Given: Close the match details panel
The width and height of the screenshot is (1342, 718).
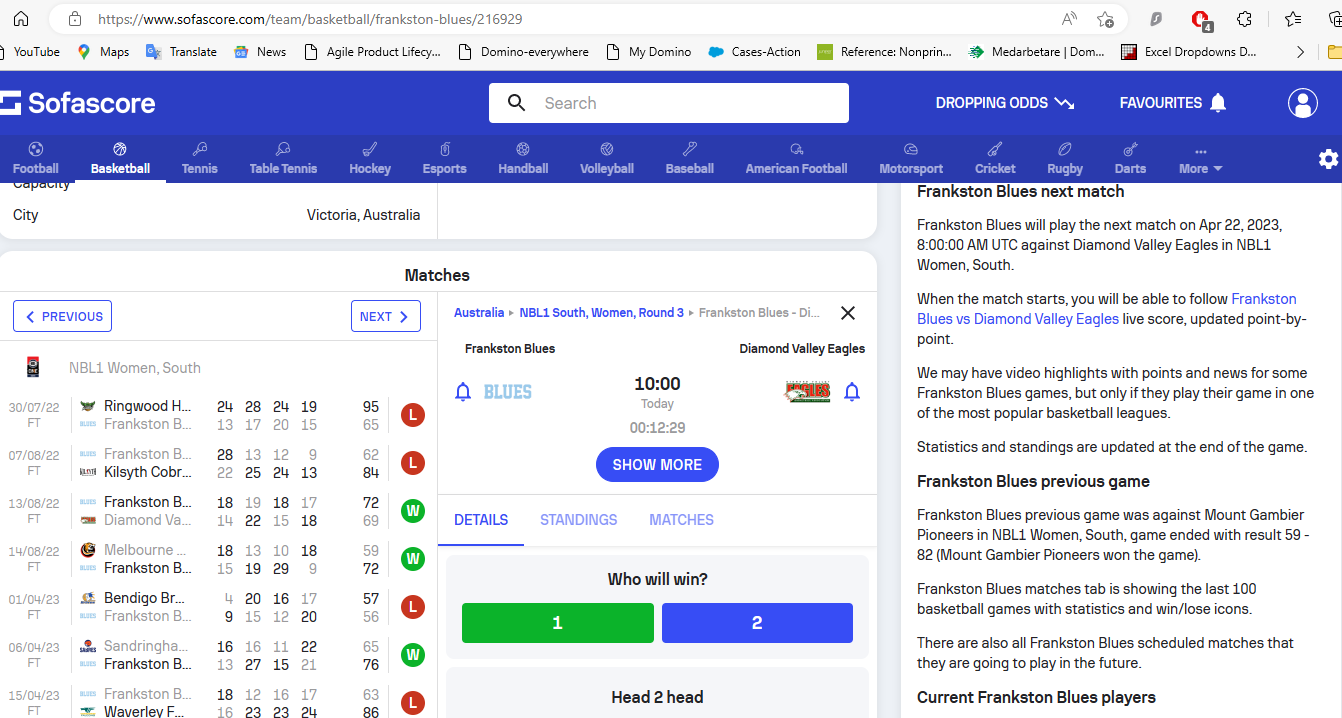Looking at the screenshot, I should coord(848,313).
